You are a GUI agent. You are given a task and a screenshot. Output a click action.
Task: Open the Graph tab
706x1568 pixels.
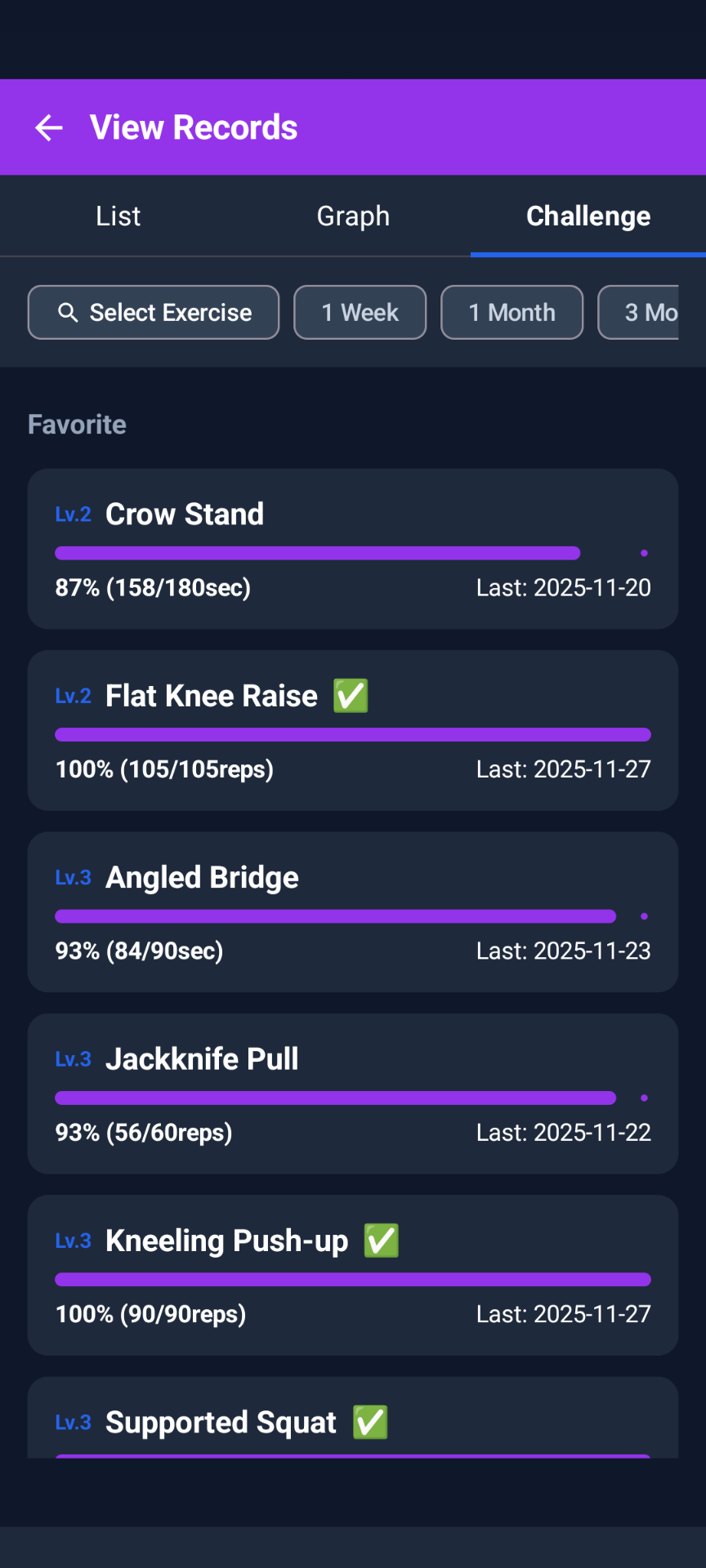(x=353, y=216)
